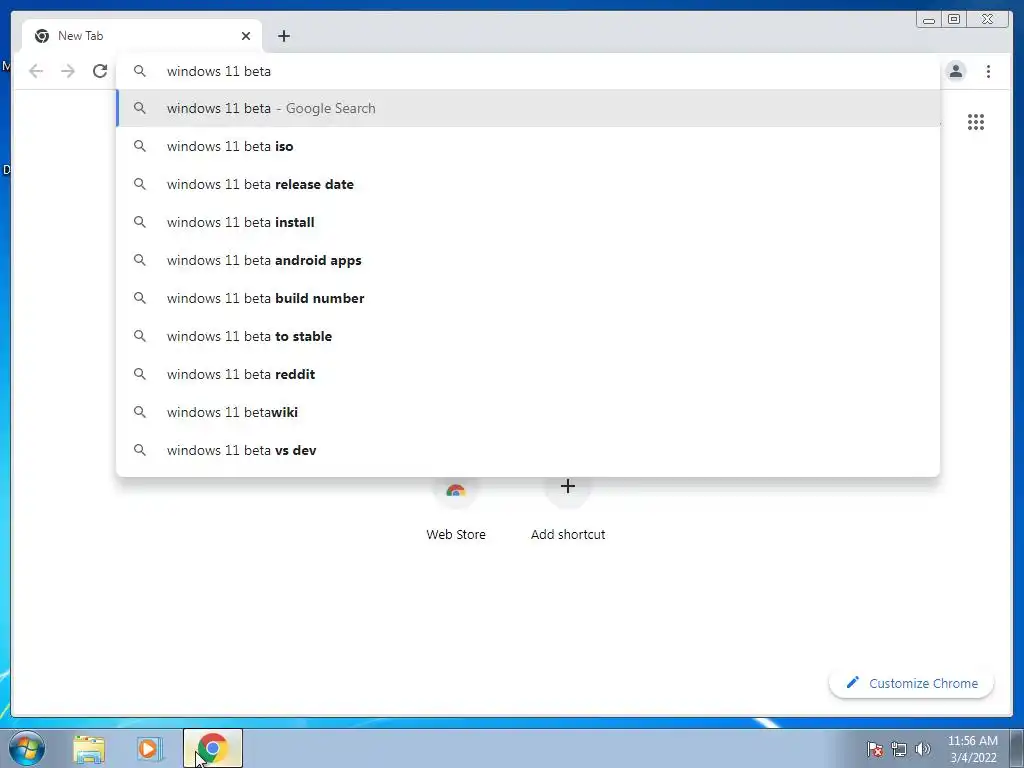Close the Chrome window

[988, 20]
